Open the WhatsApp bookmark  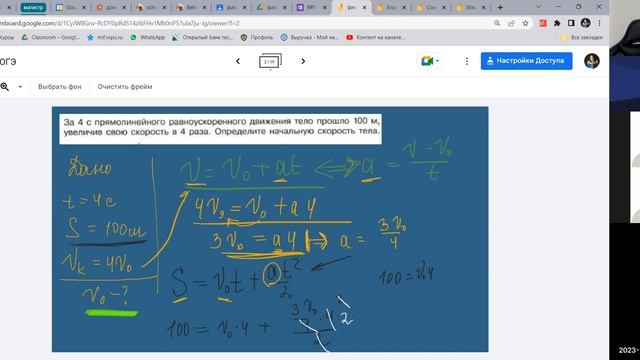click(x=148, y=37)
